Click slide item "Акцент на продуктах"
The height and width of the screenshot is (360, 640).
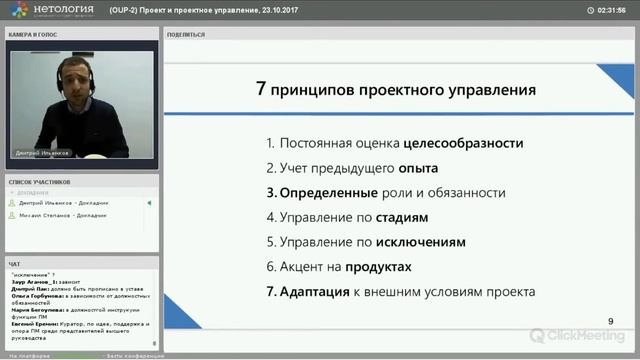pos(339,267)
